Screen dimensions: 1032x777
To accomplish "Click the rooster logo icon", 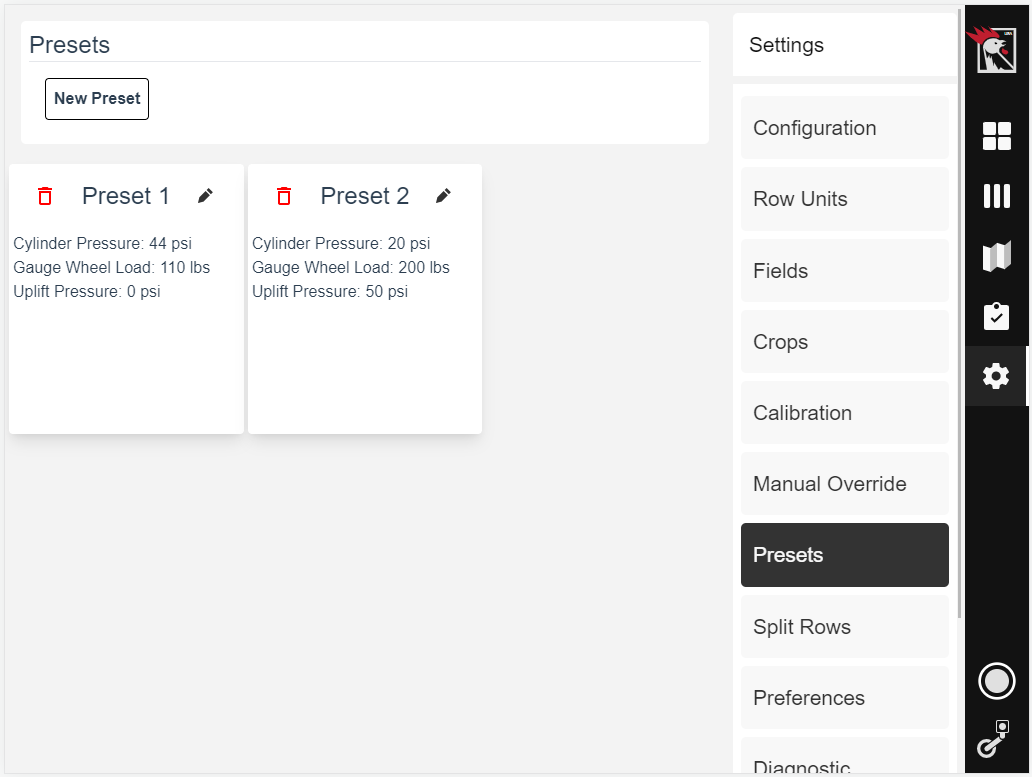I will 994,49.
